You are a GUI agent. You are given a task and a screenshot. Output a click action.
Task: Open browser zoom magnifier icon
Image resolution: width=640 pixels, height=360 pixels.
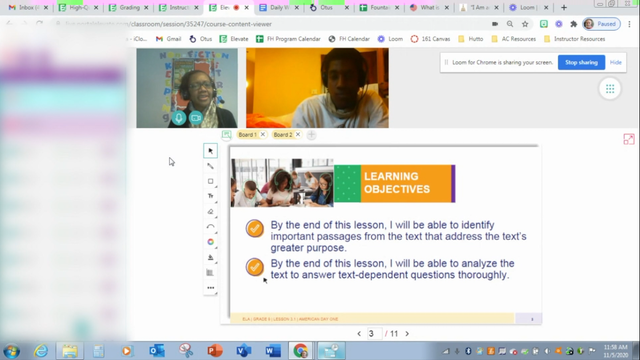pyautogui.click(x=510, y=24)
